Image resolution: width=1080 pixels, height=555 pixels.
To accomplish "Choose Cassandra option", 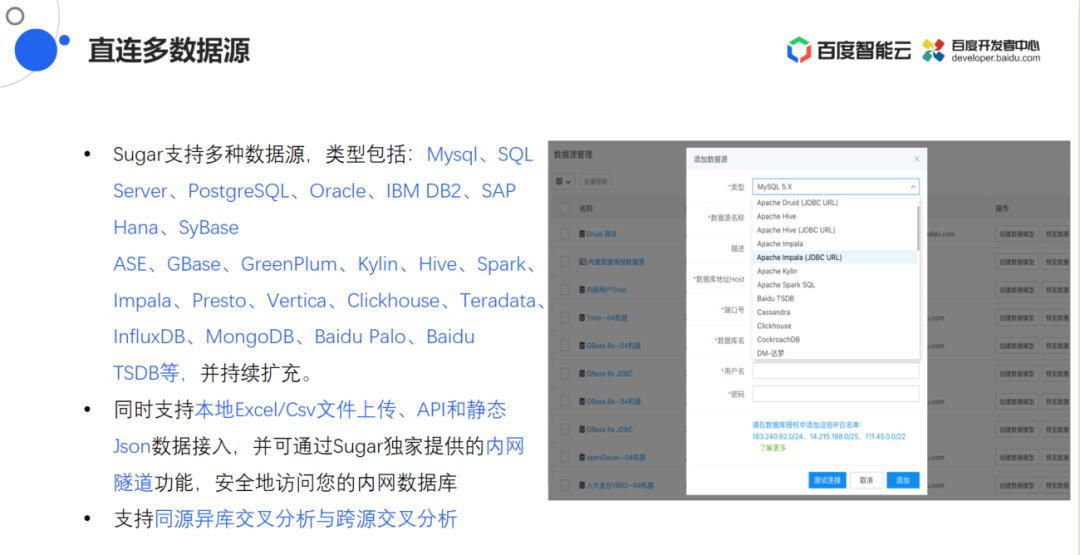I will [x=835, y=312].
